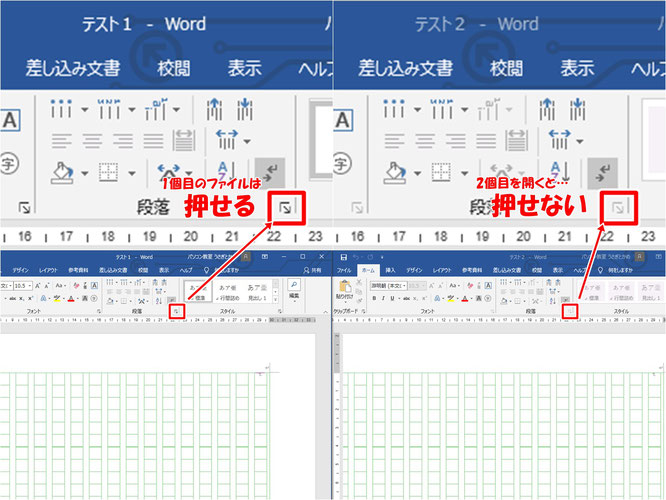This screenshot has width=666, height=500.
Task: Toggle Align Left in enlarged テスト1 ribbon
Action: (62, 141)
